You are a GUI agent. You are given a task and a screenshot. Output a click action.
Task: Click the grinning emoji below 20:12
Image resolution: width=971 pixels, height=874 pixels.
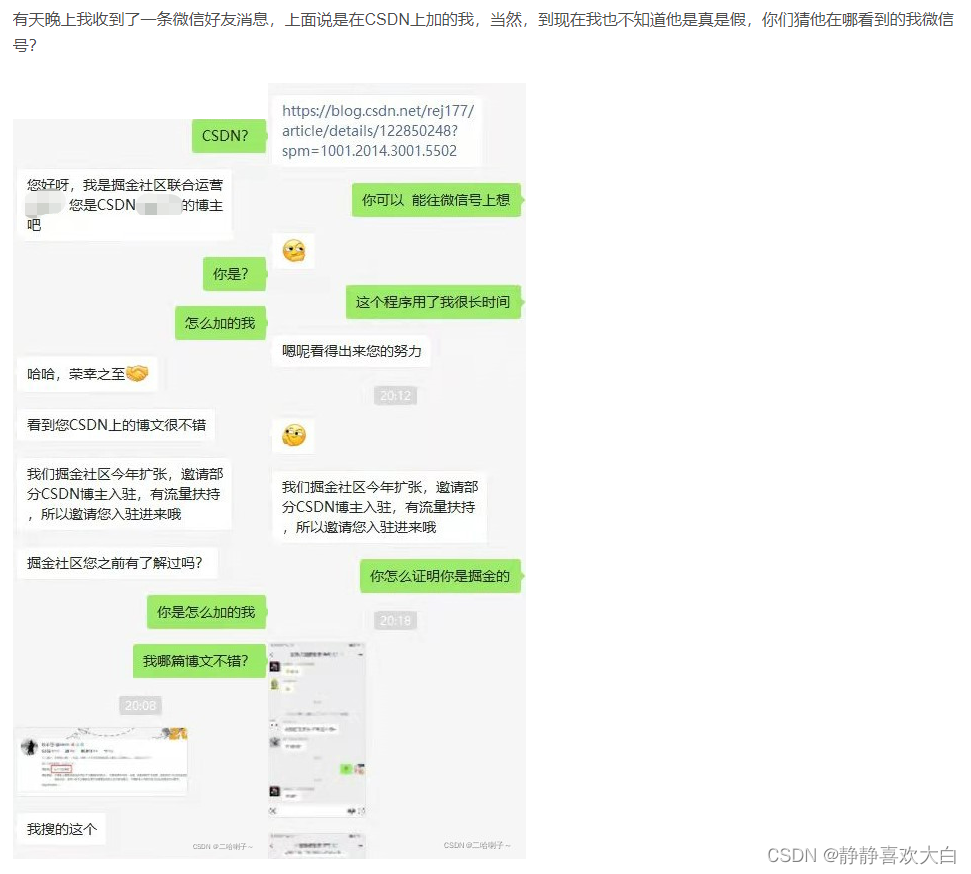click(294, 435)
